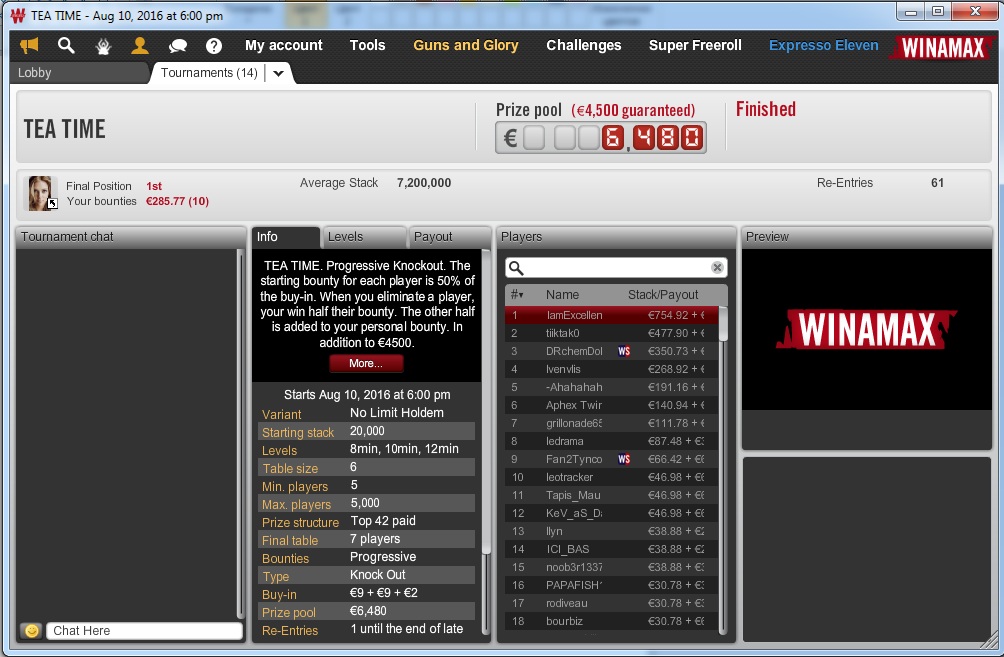Click the player avatar picture
Screen dimensions: 1004x657
point(40,193)
